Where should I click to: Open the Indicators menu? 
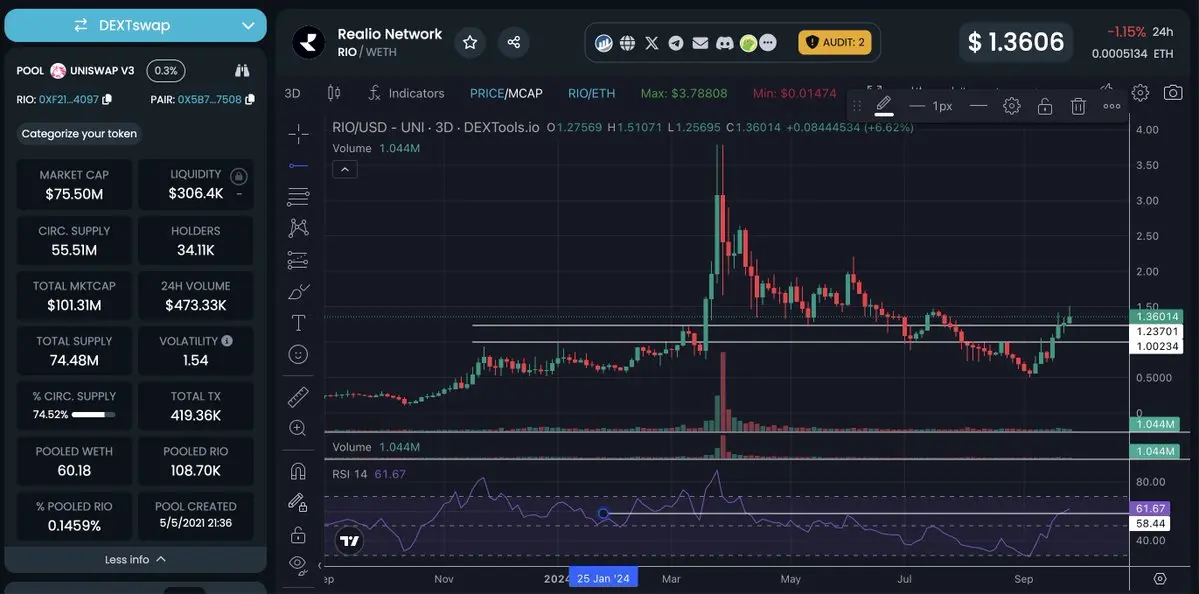tap(406, 93)
